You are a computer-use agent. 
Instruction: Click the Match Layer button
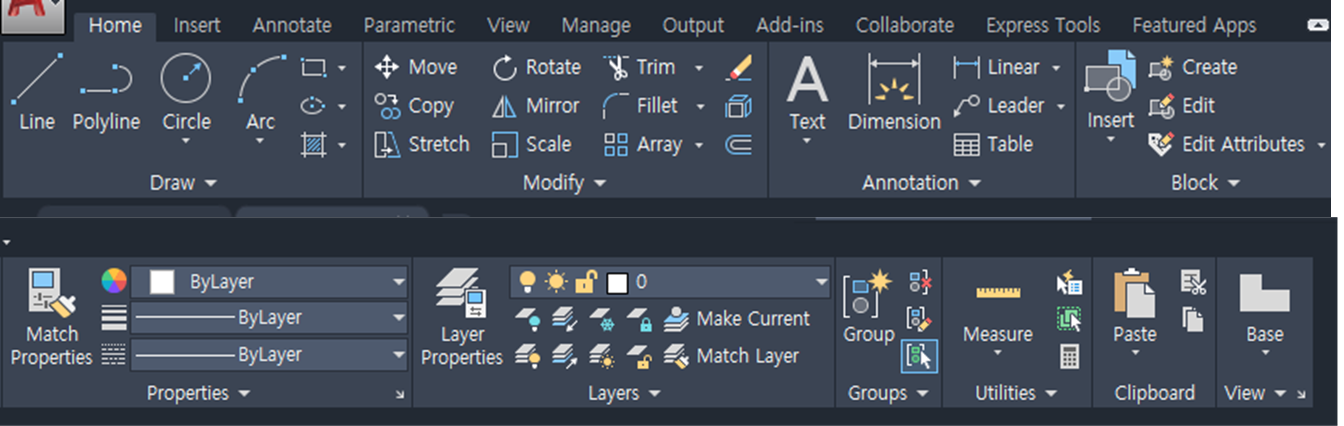pos(731,355)
